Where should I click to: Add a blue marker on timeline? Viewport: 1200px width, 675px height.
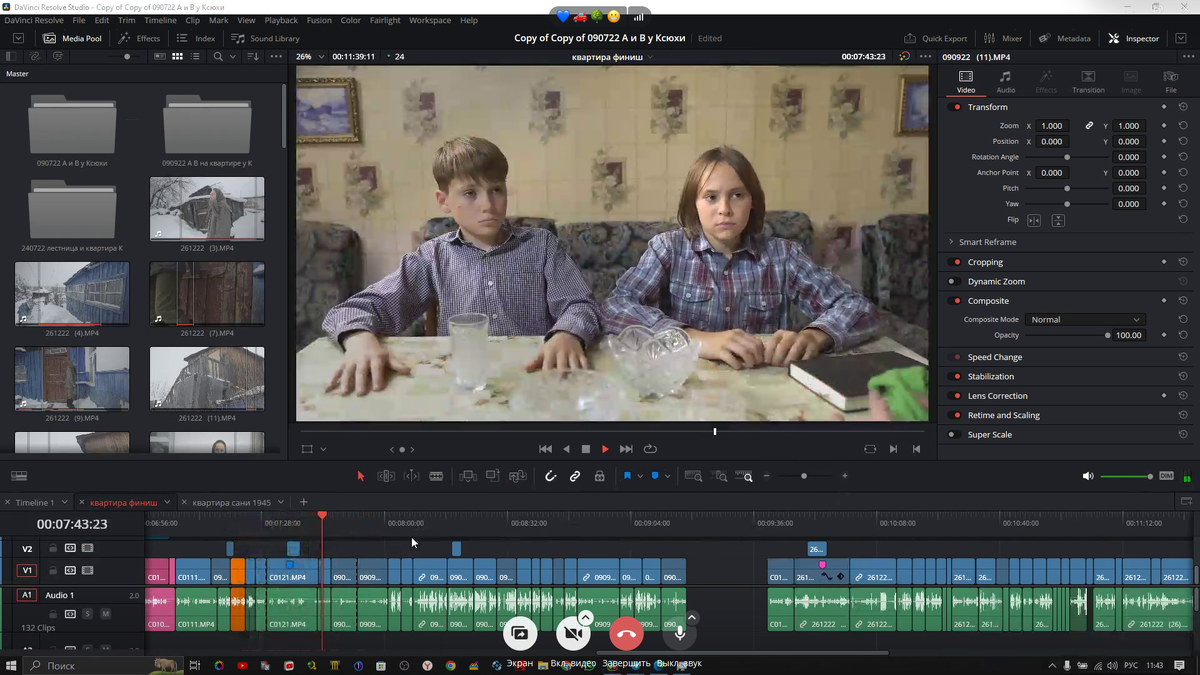click(x=655, y=476)
